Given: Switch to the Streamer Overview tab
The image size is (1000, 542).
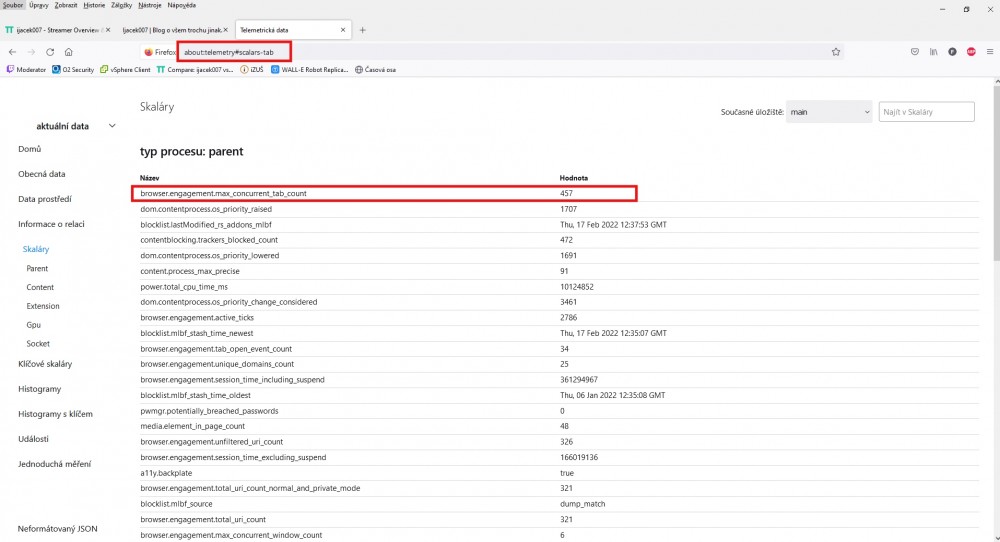Looking at the screenshot, I should [x=55, y=30].
